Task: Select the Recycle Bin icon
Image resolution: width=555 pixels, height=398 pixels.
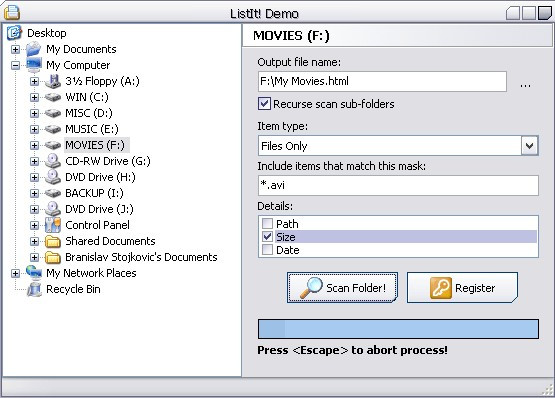Action: 34,289
